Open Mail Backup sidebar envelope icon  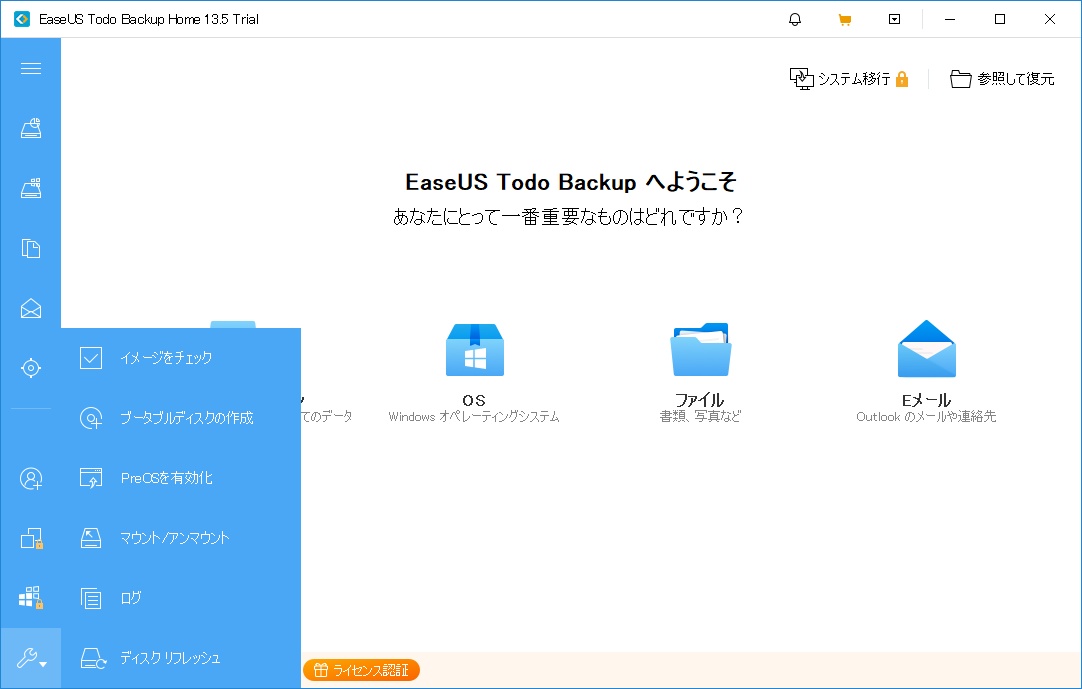30,309
